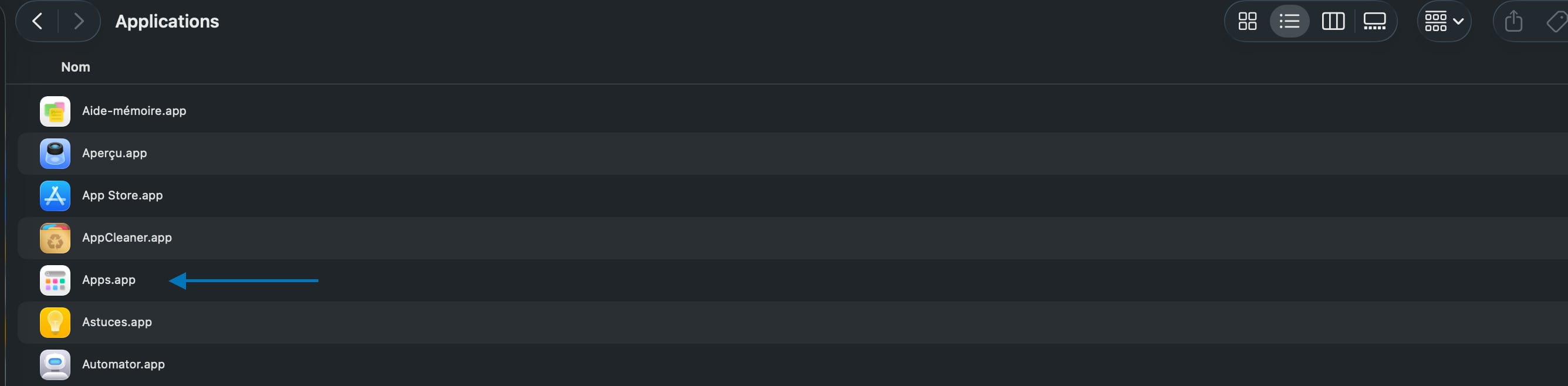Click the App Store app icon

click(x=55, y=195)
